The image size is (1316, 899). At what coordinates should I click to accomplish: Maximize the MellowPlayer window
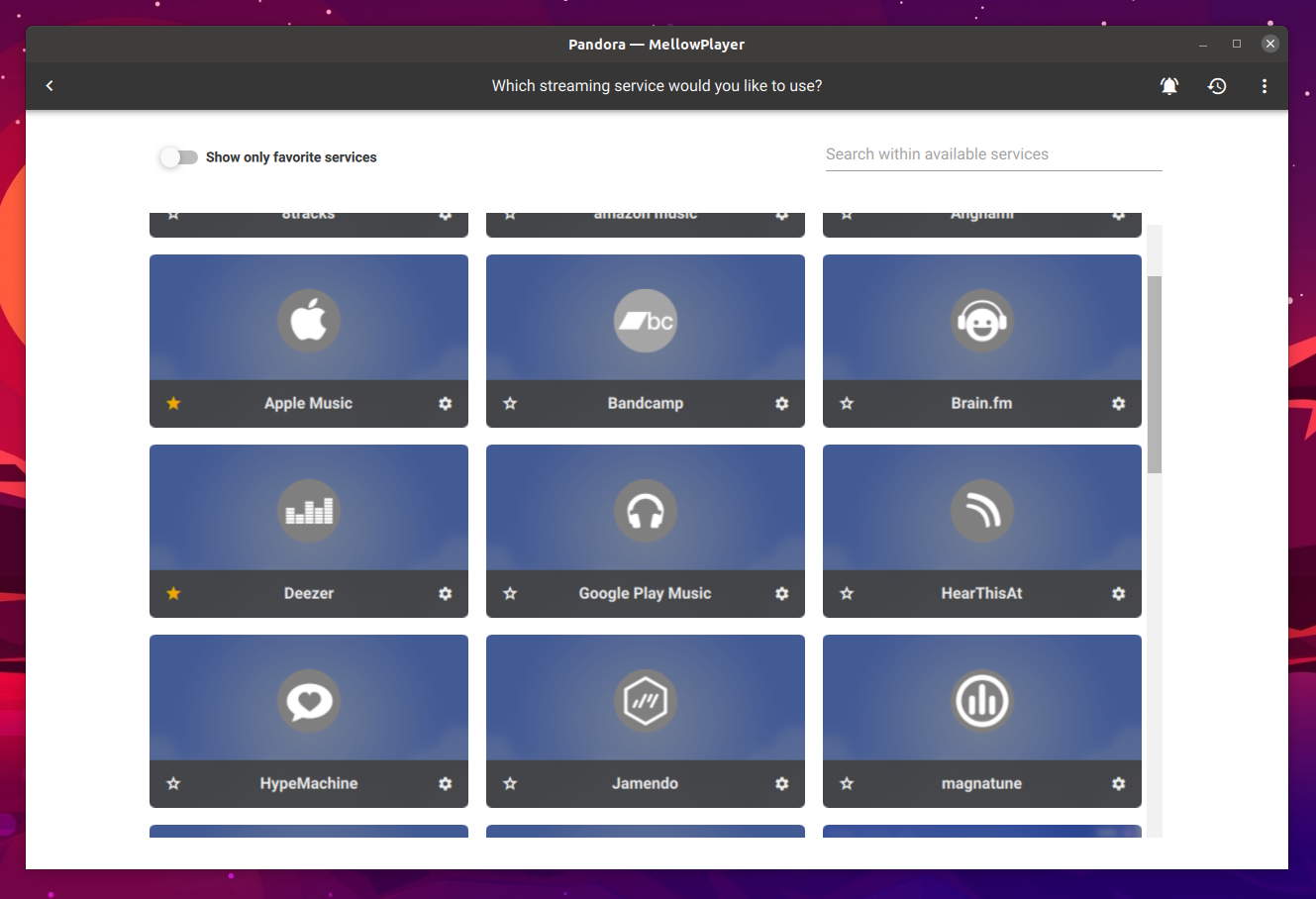pos(1237,44)
